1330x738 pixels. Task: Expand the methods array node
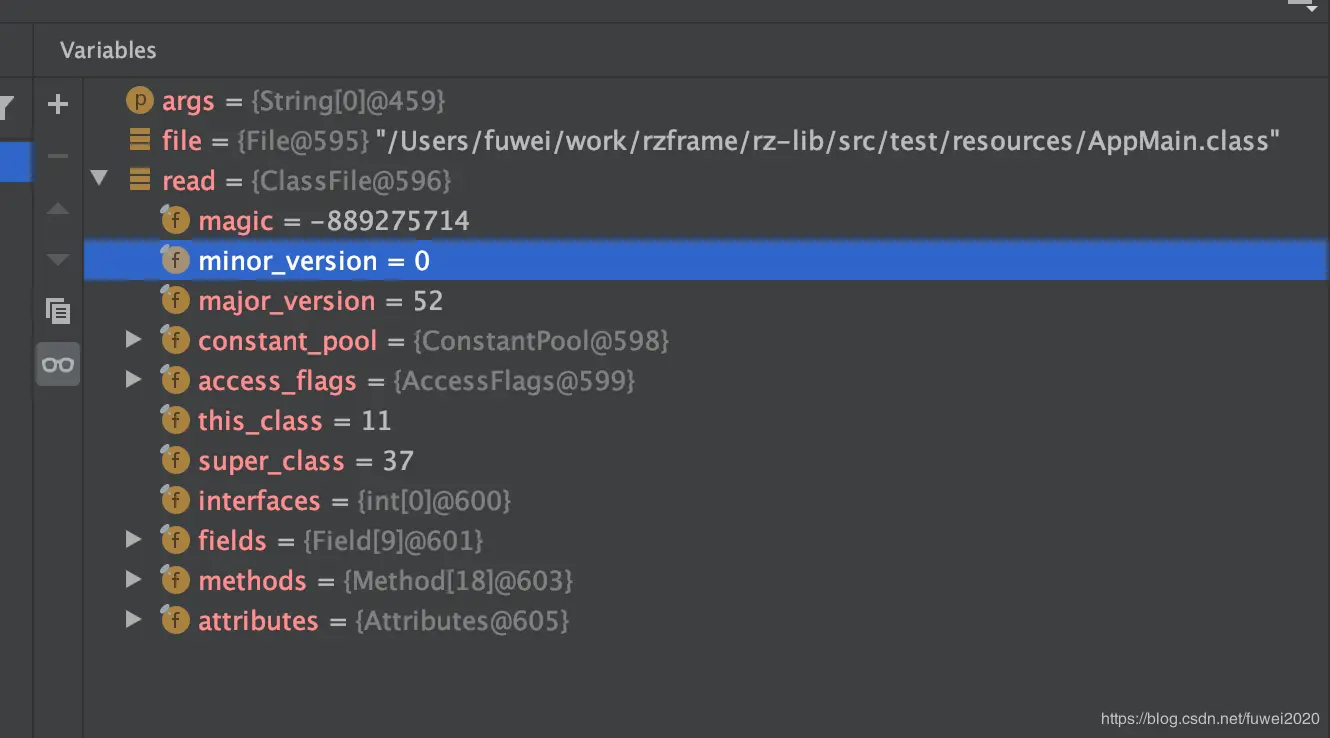pos(134,581)
